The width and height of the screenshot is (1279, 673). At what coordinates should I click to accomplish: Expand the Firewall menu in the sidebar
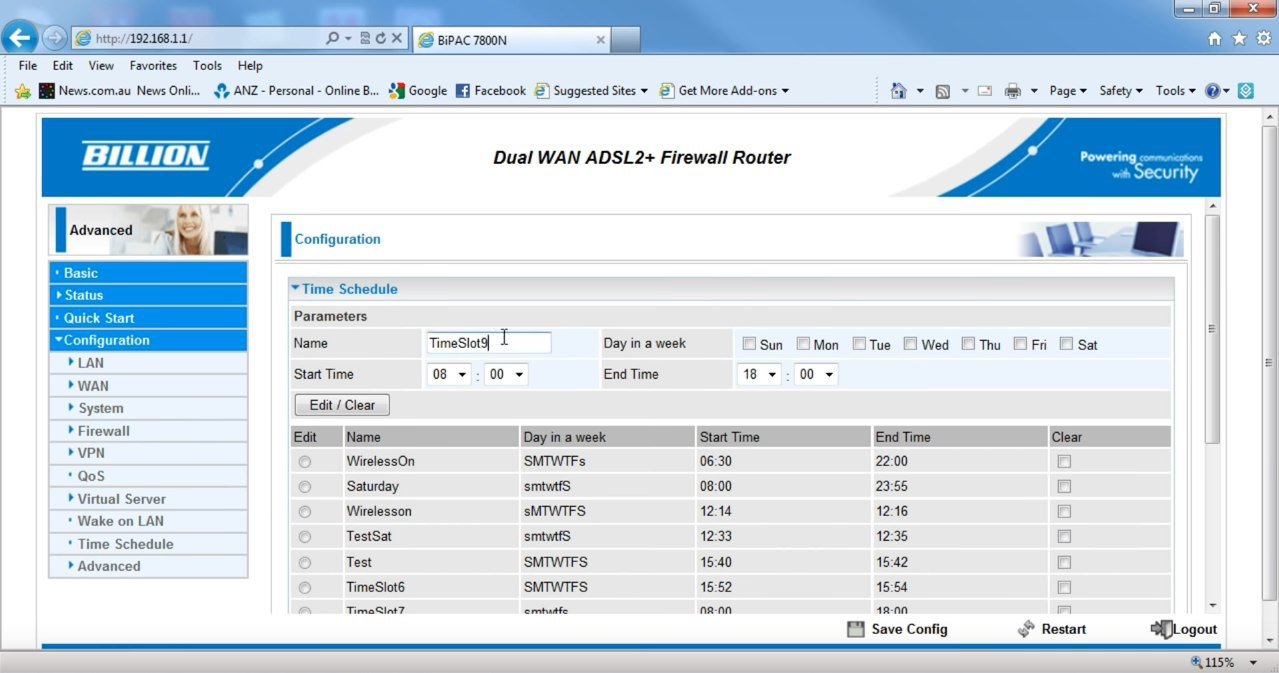click(104, 431)
